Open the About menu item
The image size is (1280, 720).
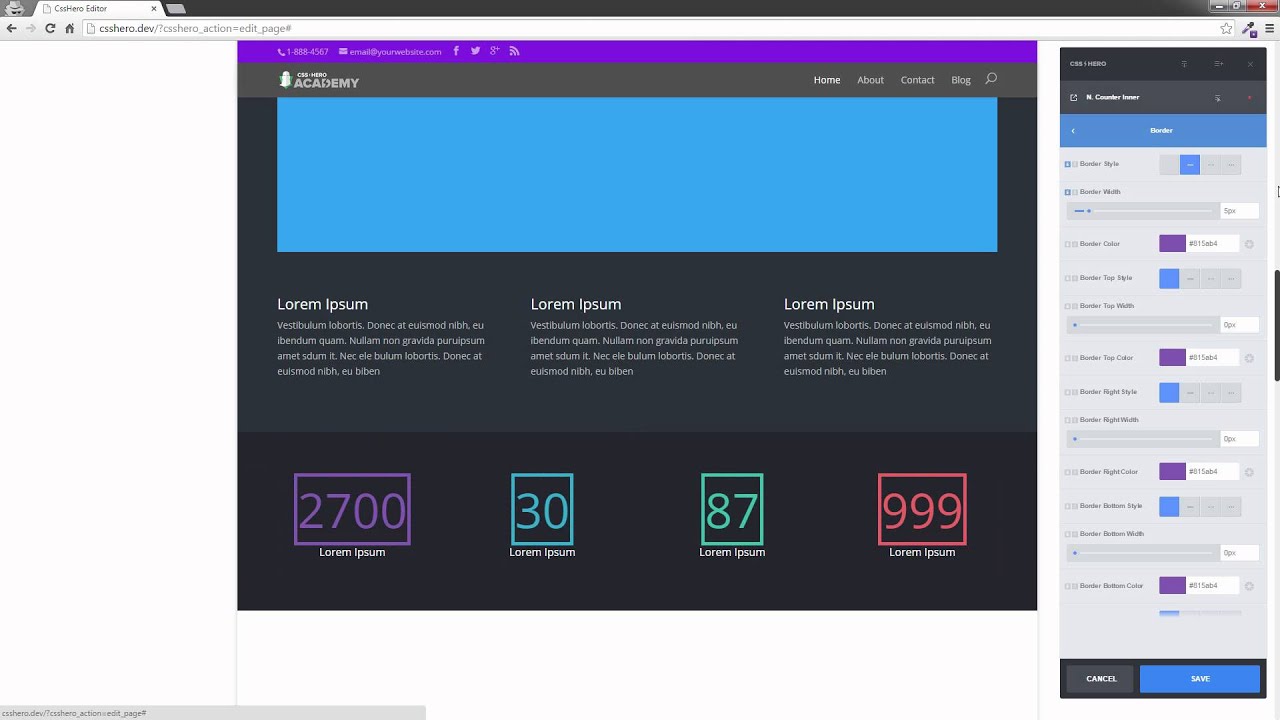tap(870, 80)
